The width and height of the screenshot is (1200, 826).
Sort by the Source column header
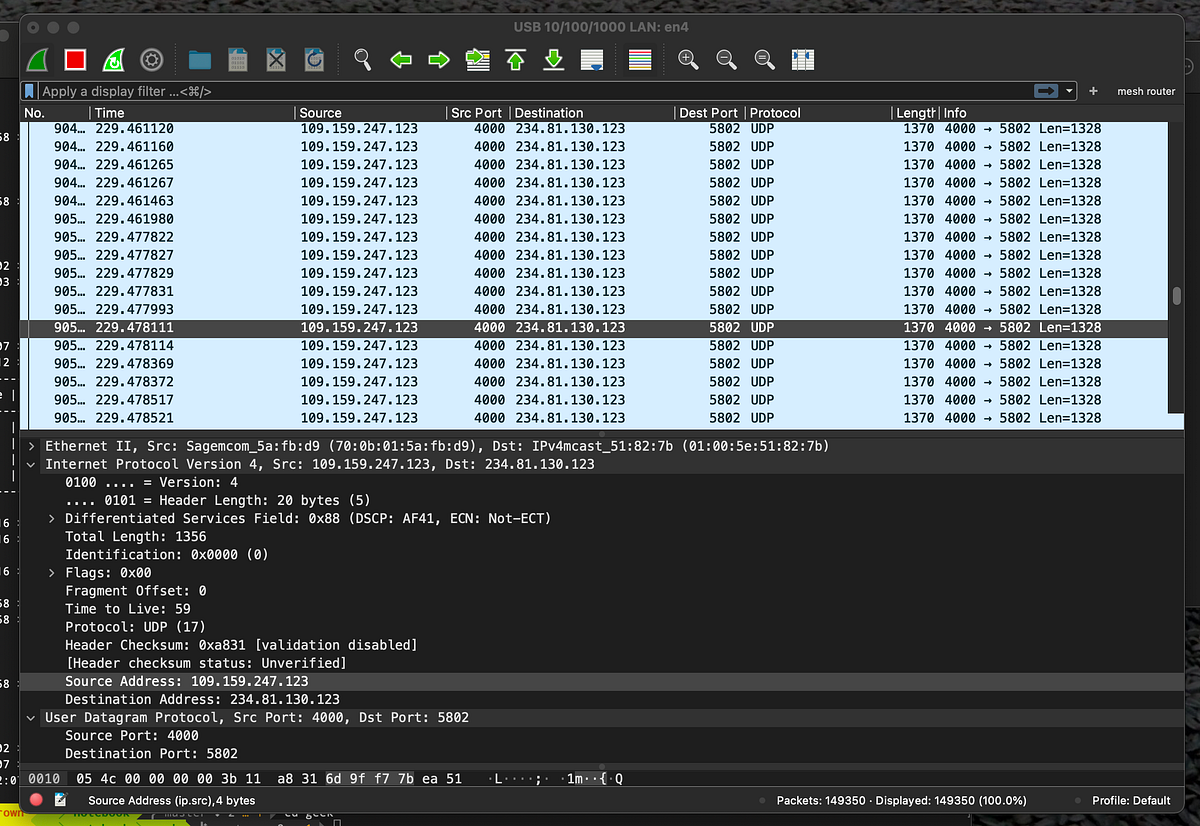pos(371,113)
